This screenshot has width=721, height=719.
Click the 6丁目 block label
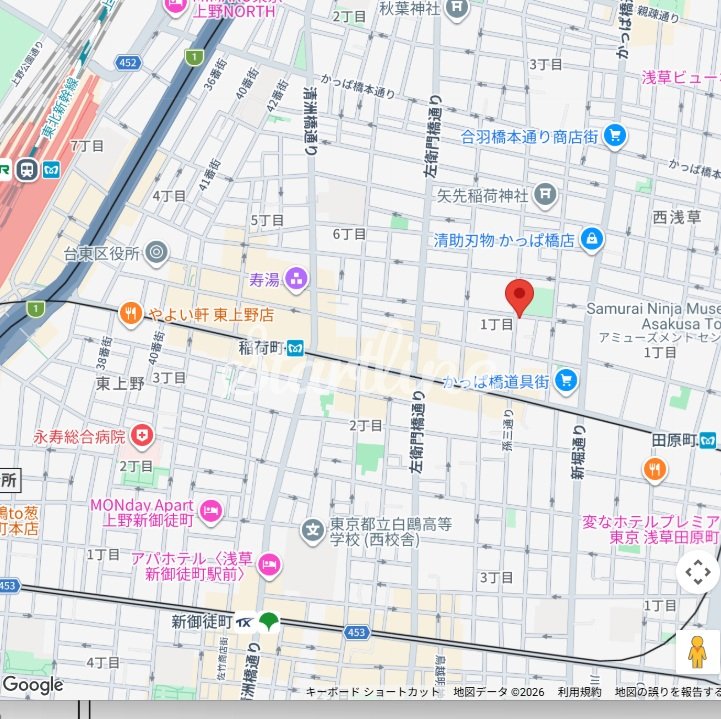click(349, 234)
